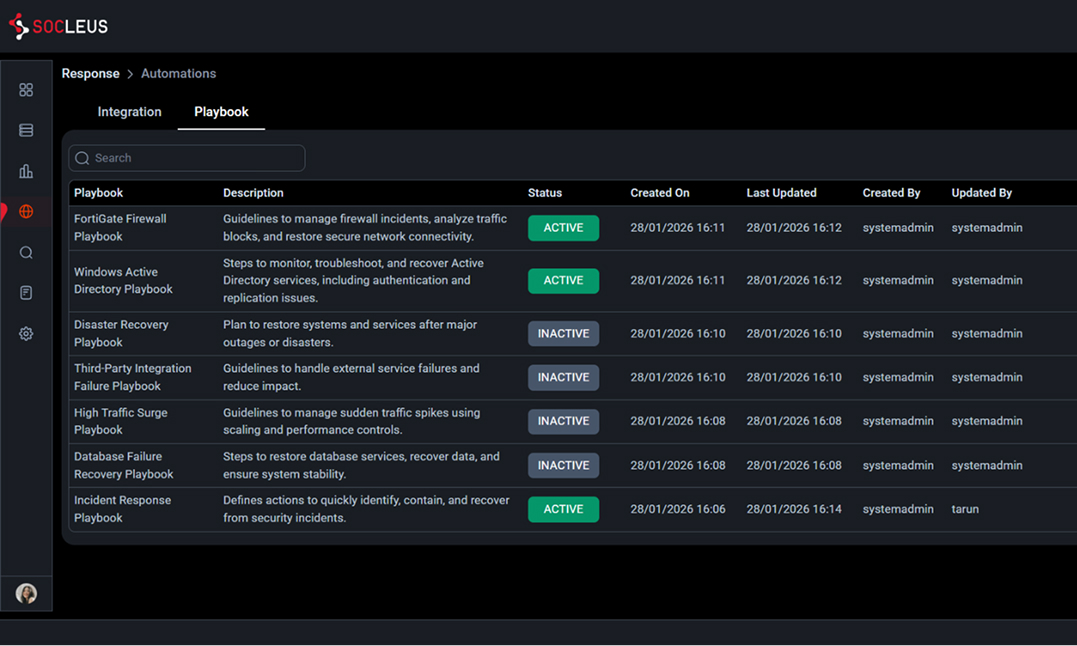Click the Socleus logo

tap(58, 27)
